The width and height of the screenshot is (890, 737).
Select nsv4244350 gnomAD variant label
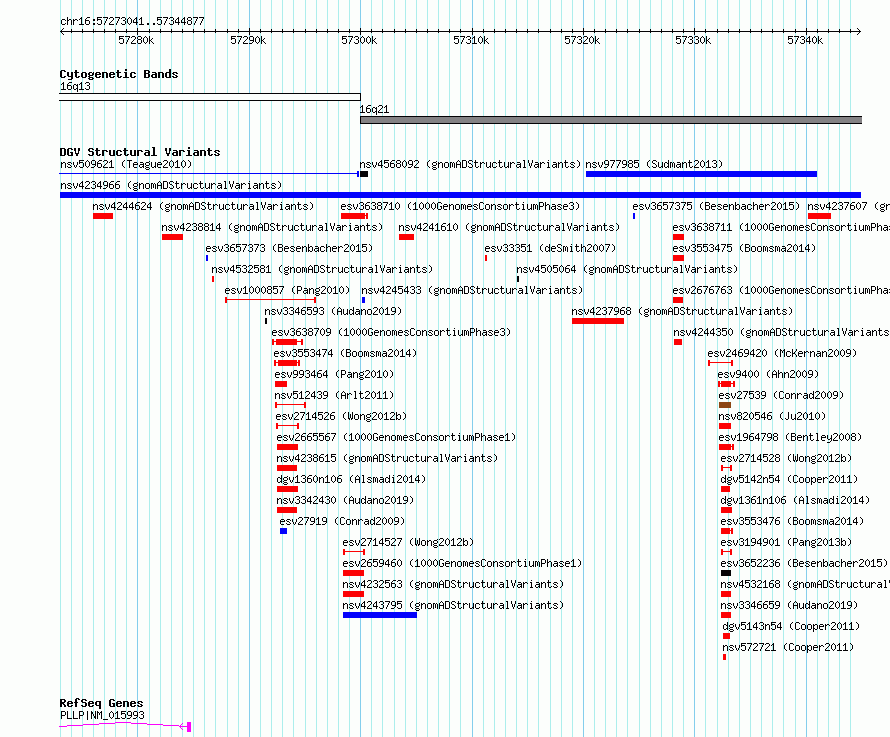point(781,332)
